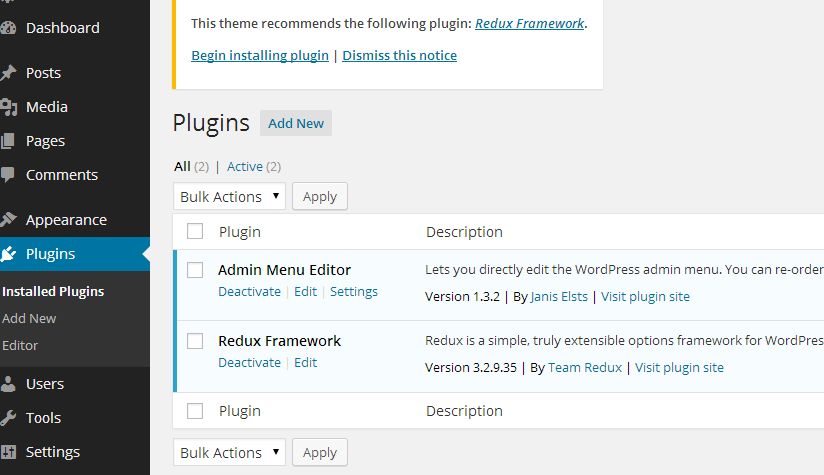Screen dimensions: 824x475
Task: Dismiss this notice link
Action: [x=399, y=56]
